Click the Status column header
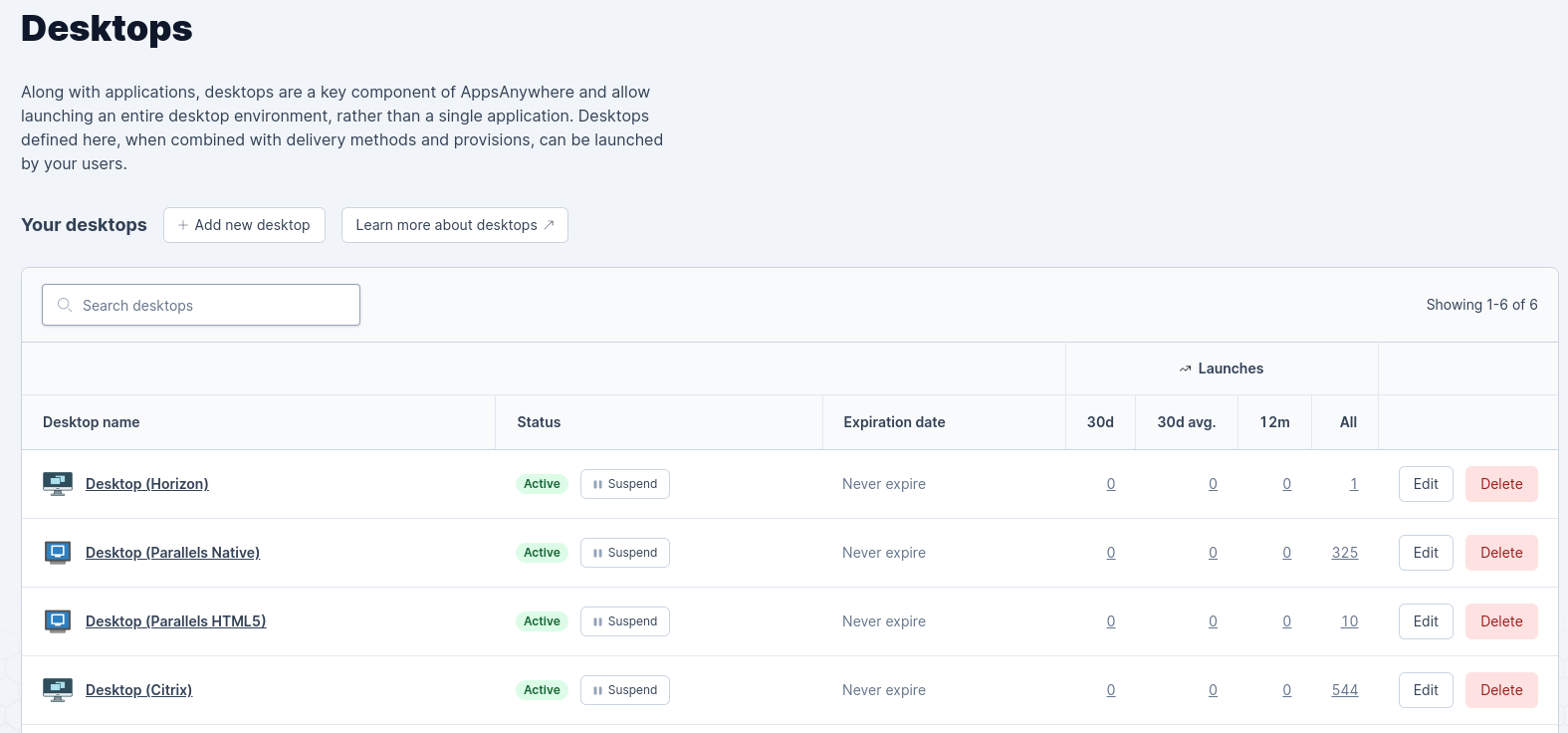 click(539, 422)
